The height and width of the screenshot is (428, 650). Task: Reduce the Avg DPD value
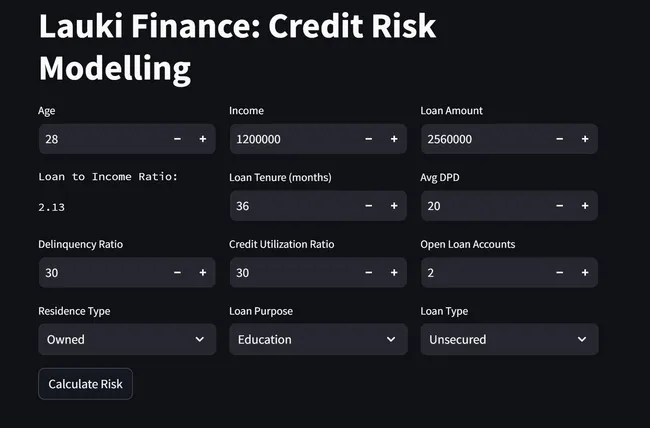point(559,206)
